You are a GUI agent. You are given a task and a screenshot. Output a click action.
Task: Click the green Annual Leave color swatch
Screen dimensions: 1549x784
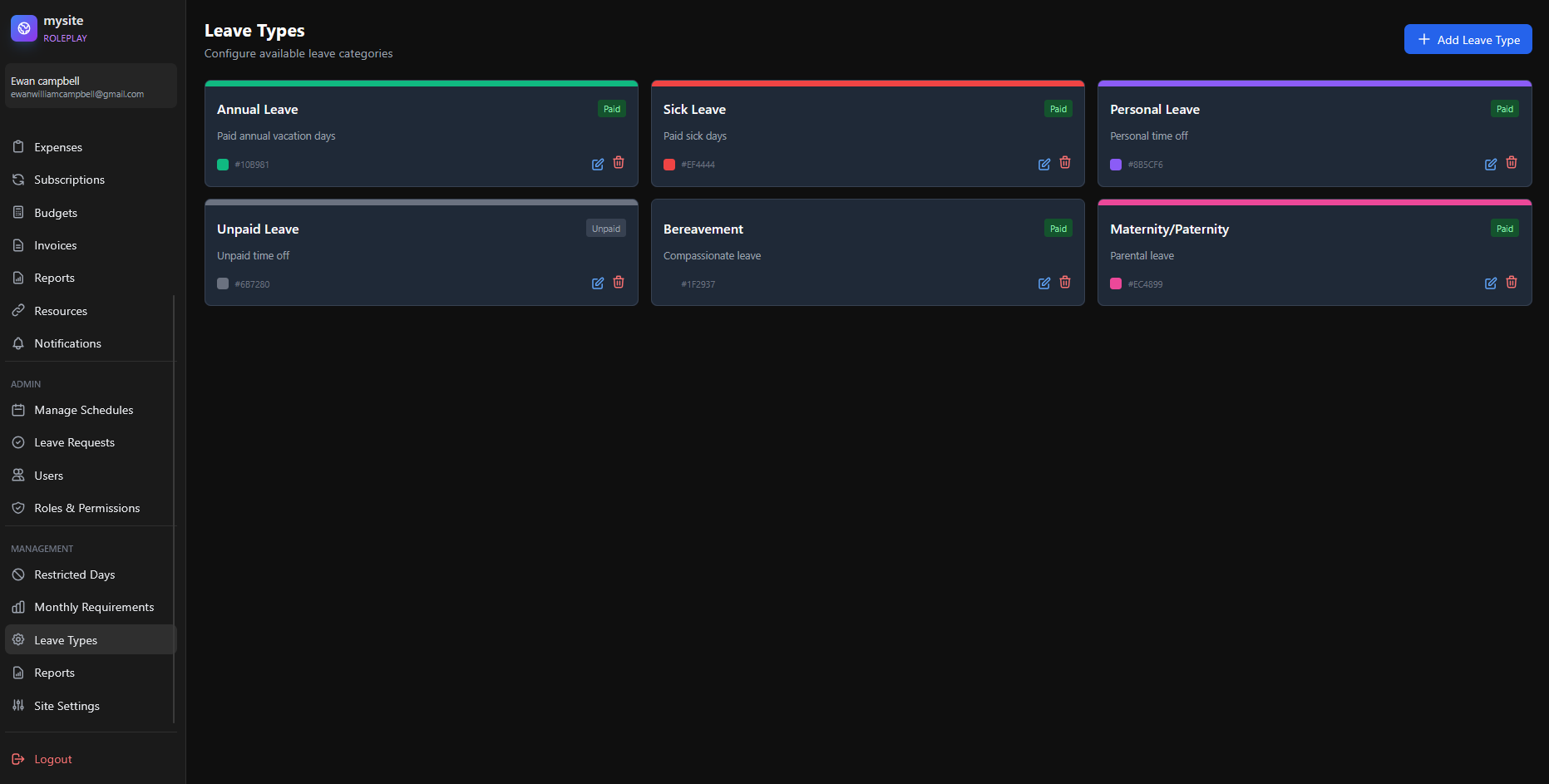223,165
